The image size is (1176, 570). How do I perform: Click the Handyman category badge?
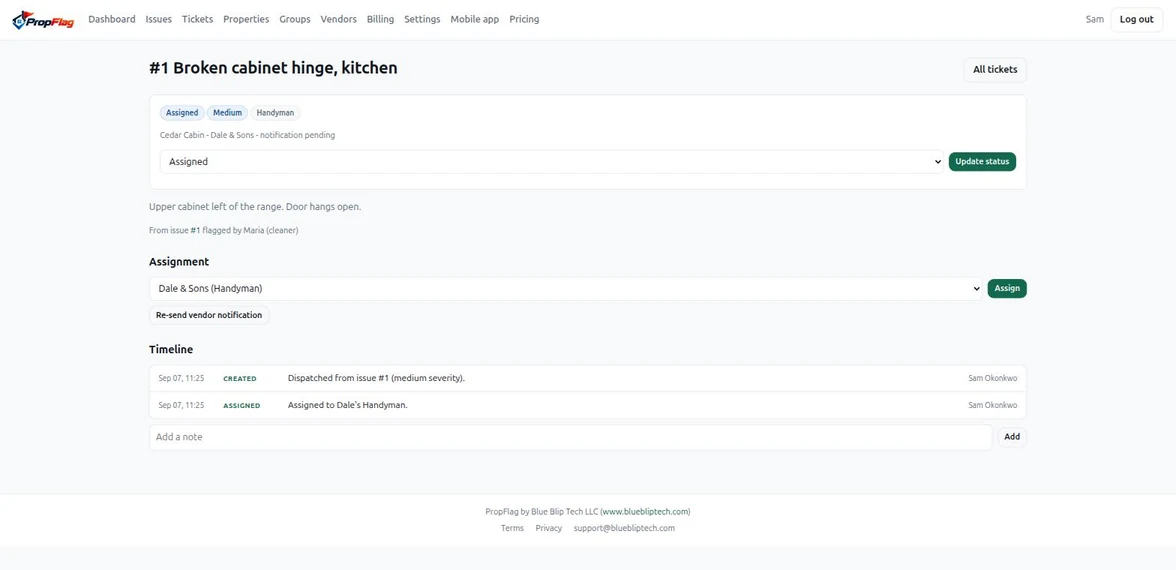pyautogui.click(x=275, y=112)
